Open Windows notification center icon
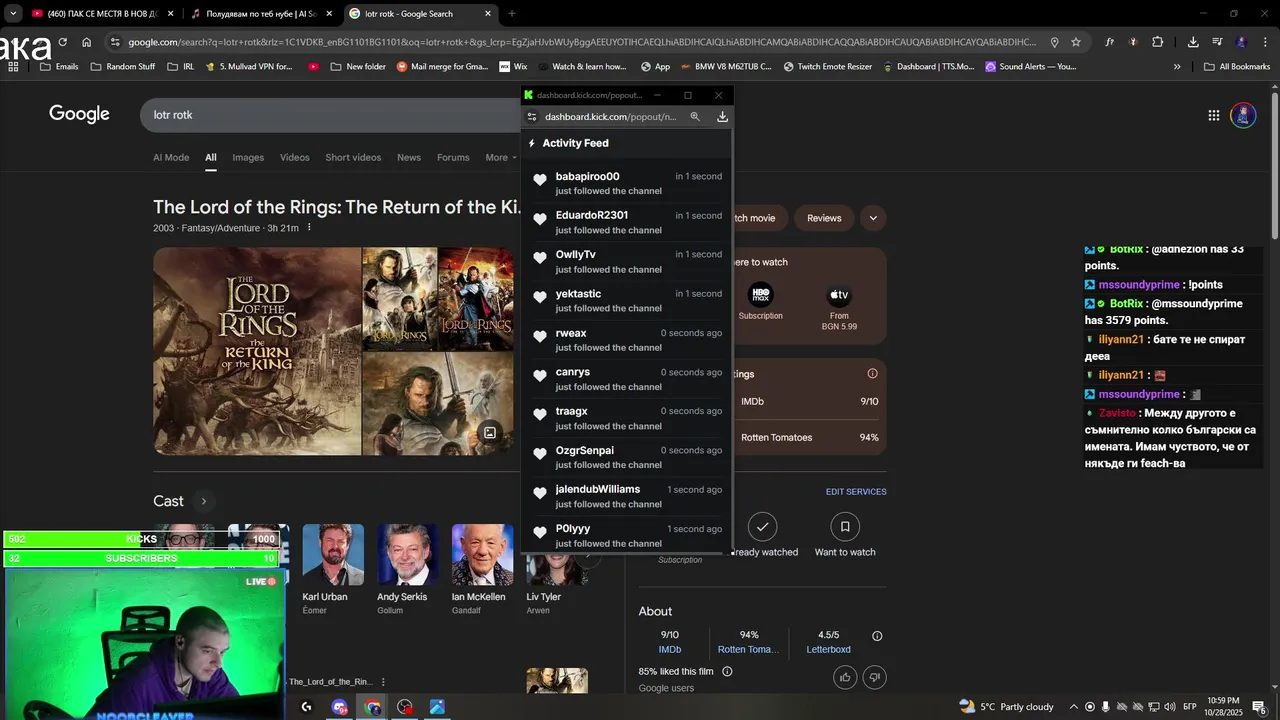 click(x=1258, y=707)
